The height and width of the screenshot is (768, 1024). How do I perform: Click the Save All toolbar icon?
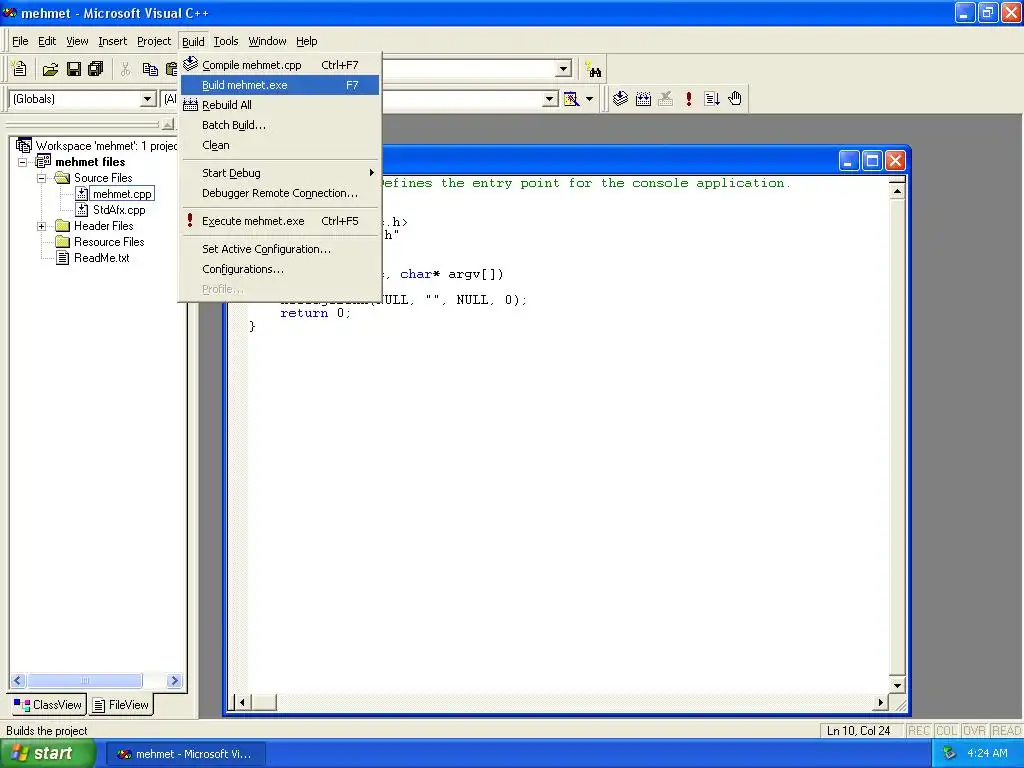point(96,69)
